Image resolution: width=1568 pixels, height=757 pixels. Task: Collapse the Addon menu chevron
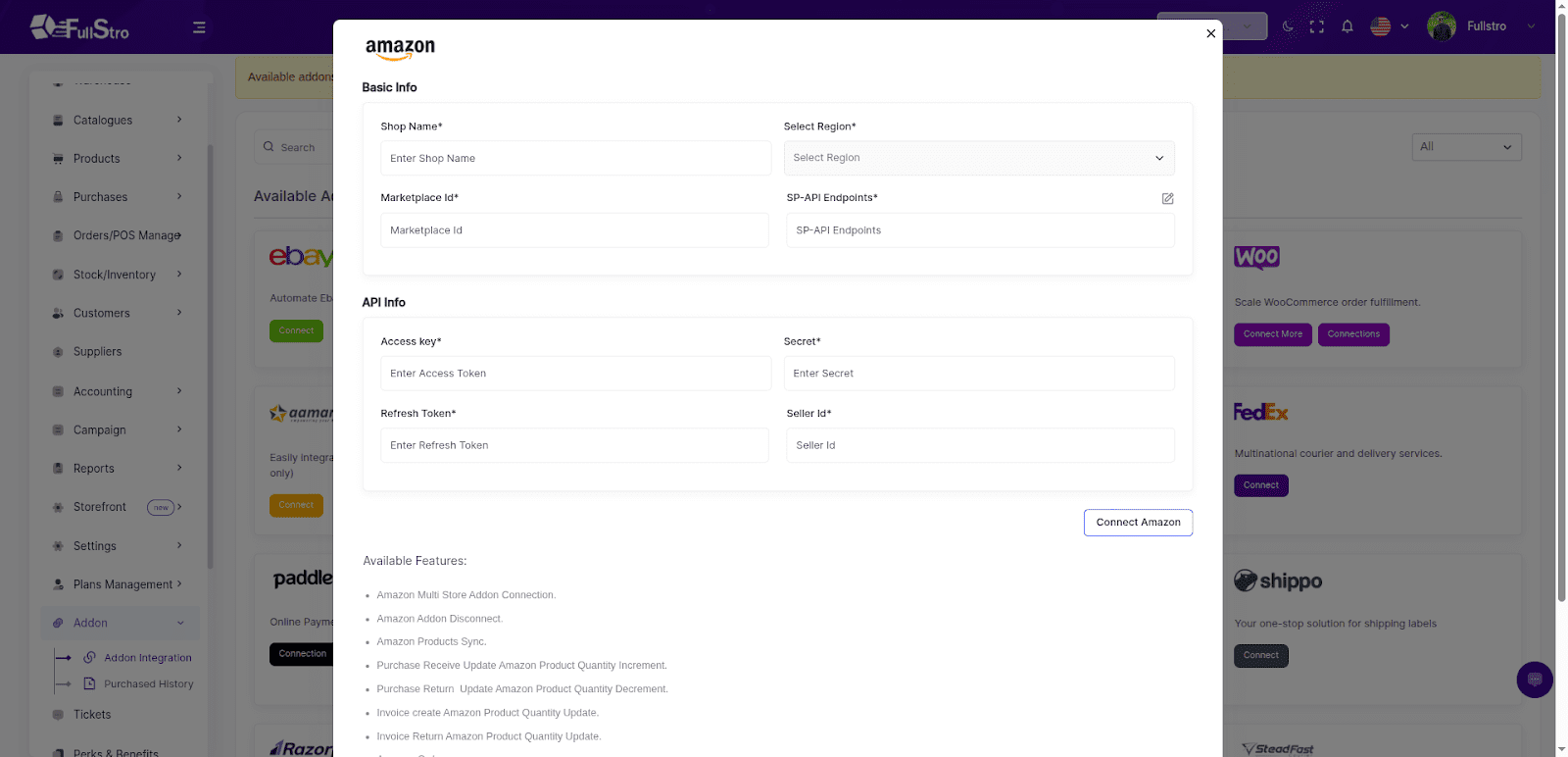click(x=180, y=623)
